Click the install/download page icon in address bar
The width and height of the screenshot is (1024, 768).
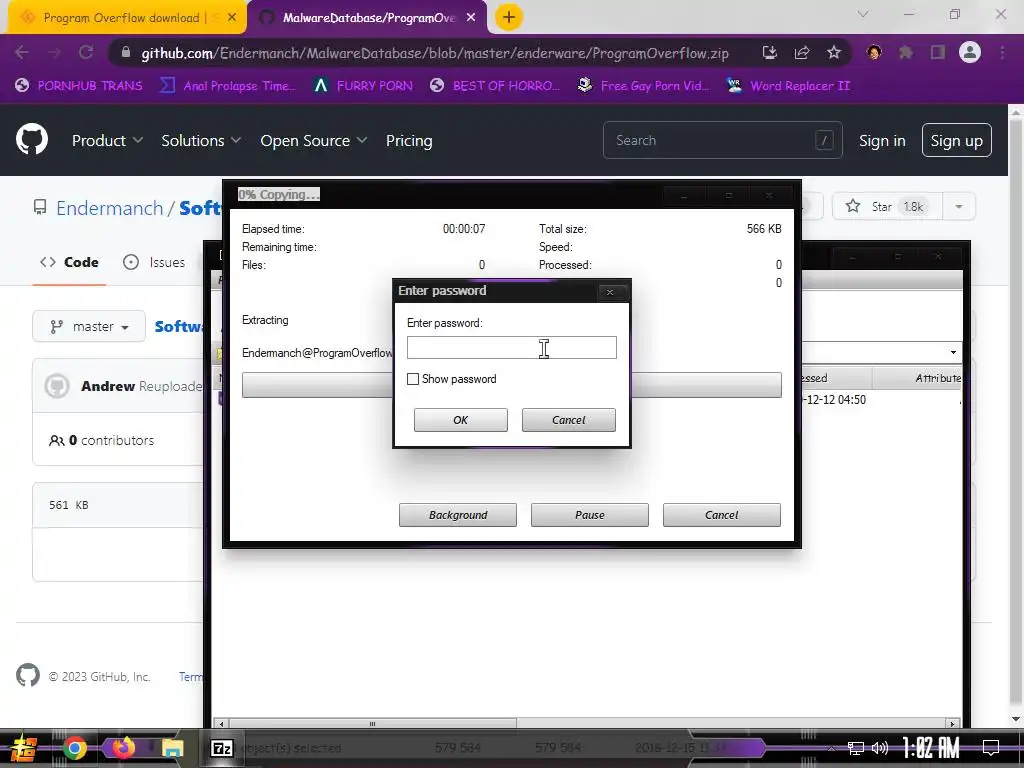tap(770, 52)
